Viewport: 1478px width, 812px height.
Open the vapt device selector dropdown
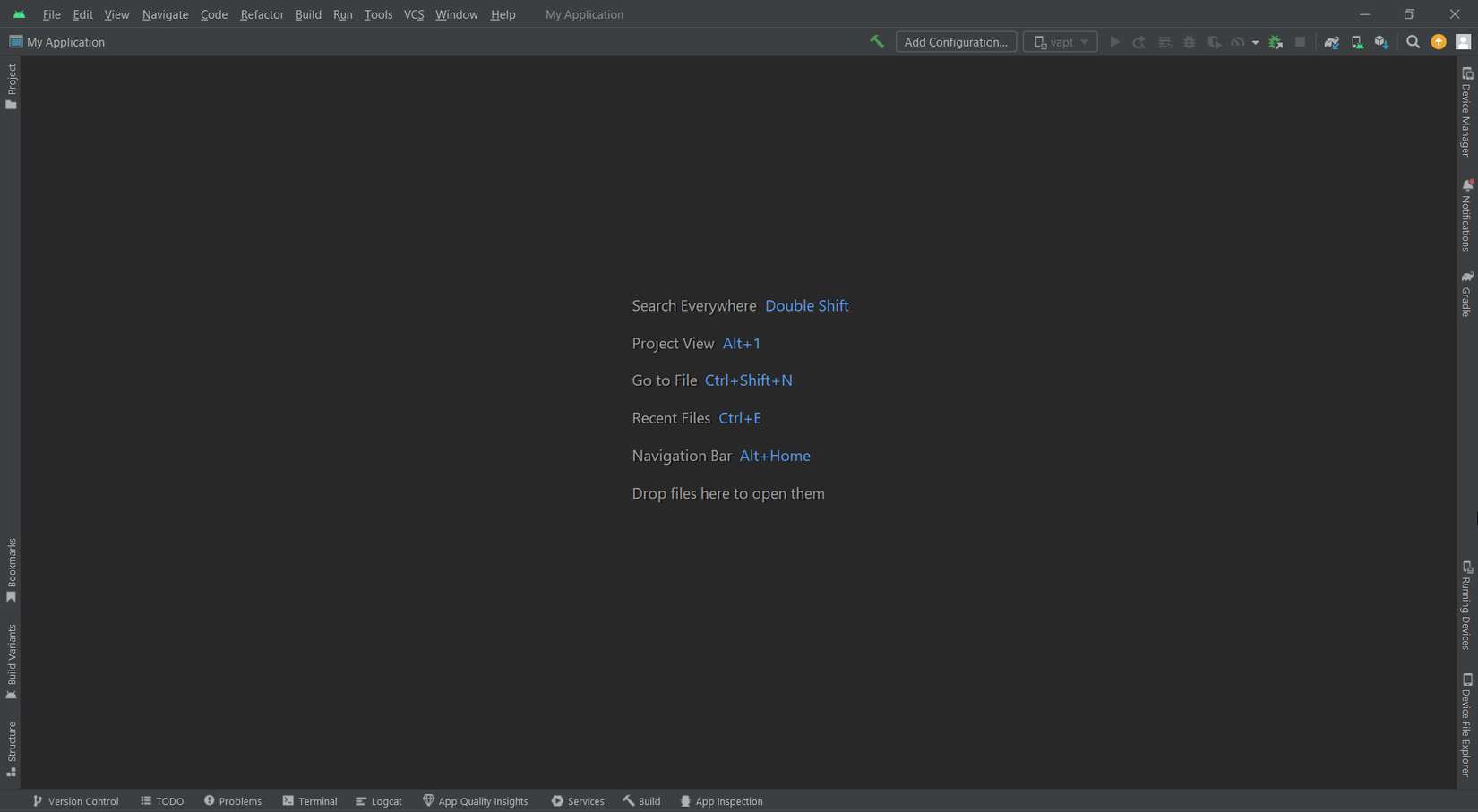click(x=1060, y=41)
